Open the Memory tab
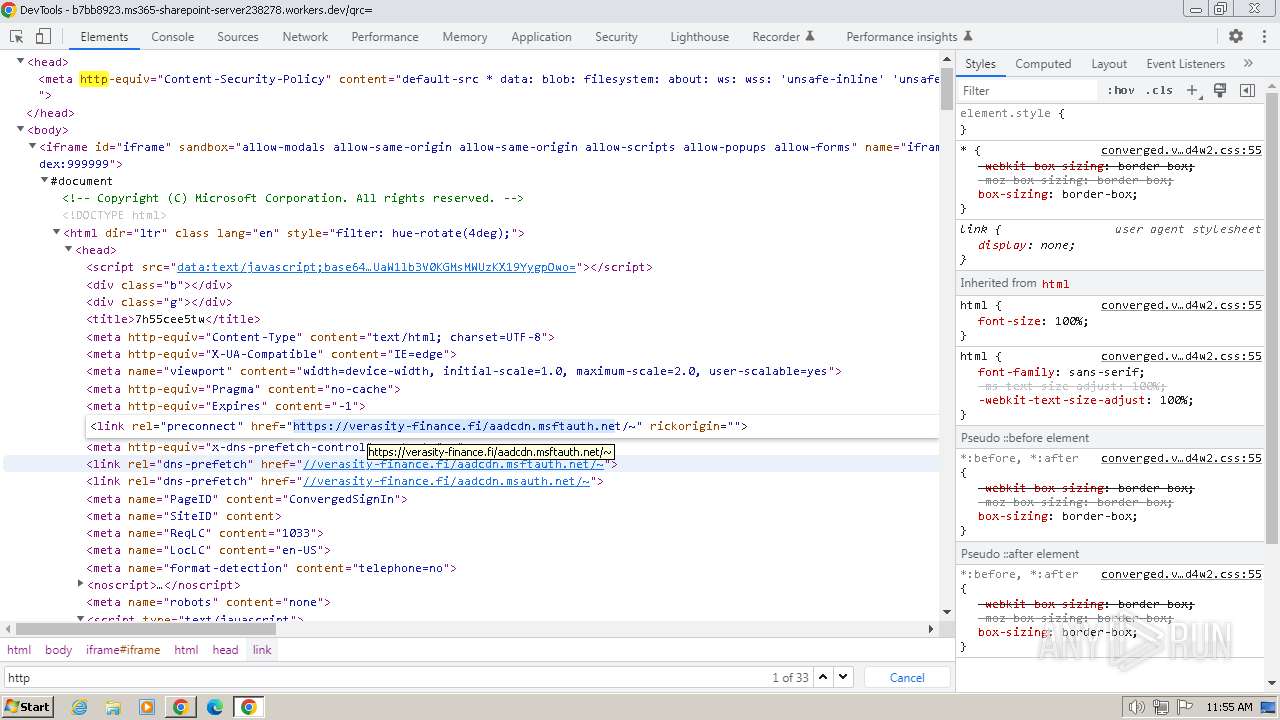Image resolution: width=1280 pixels, height=720 pixels. coord(465,36)
